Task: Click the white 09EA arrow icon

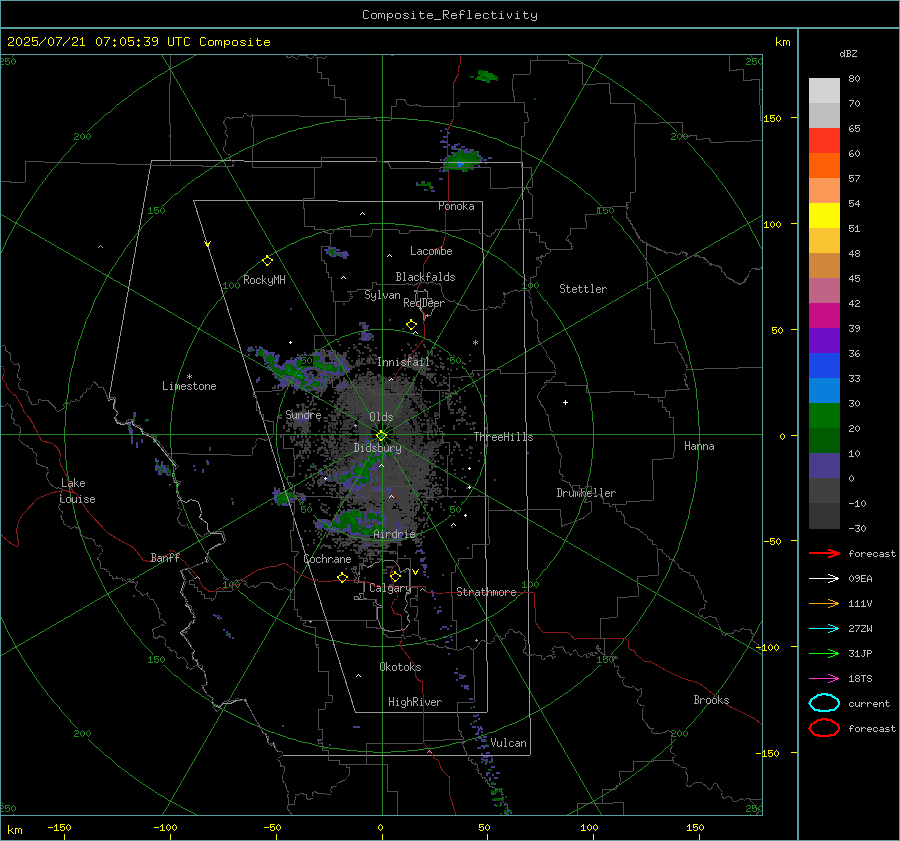Action: click(824, 579)
